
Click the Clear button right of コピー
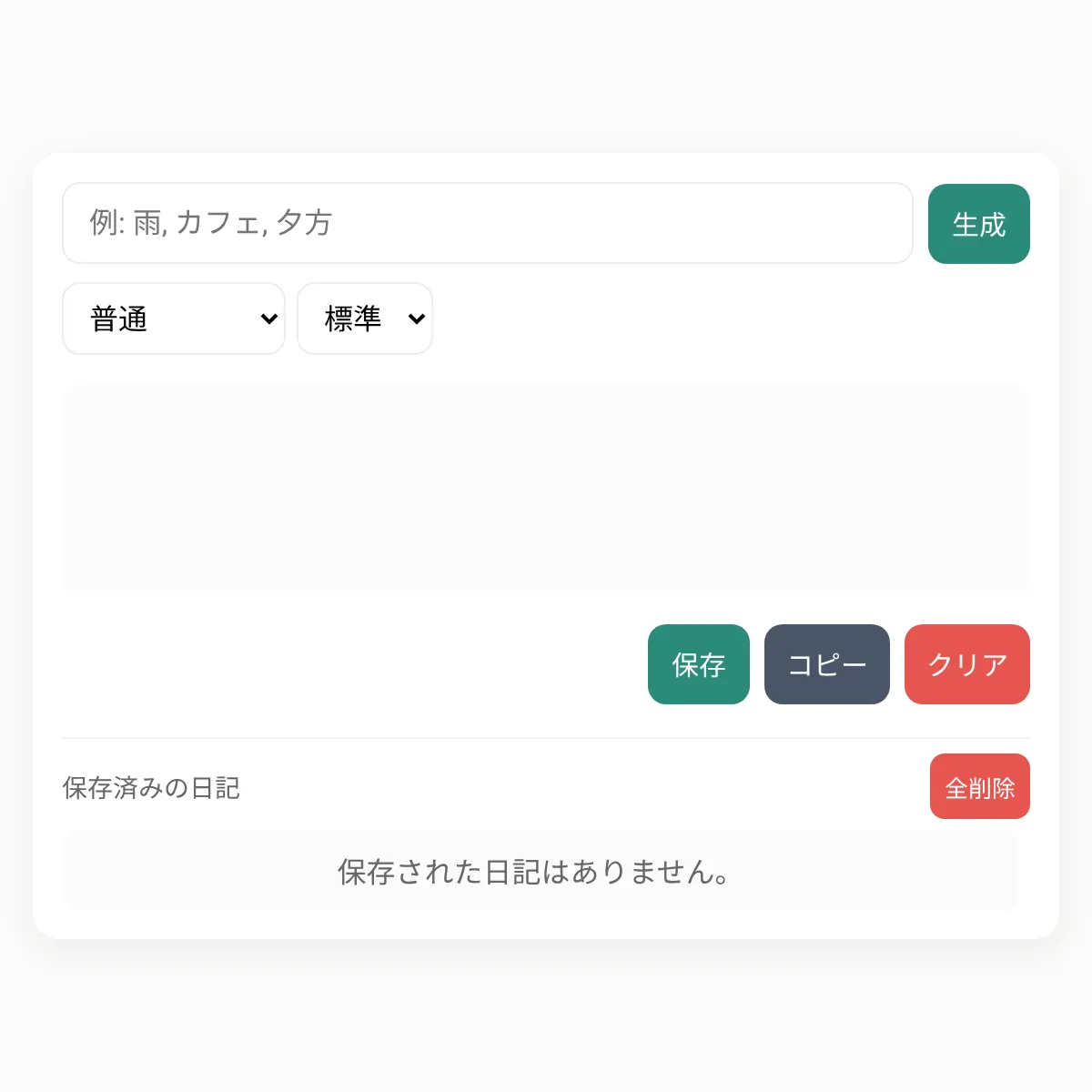point(966,664)
